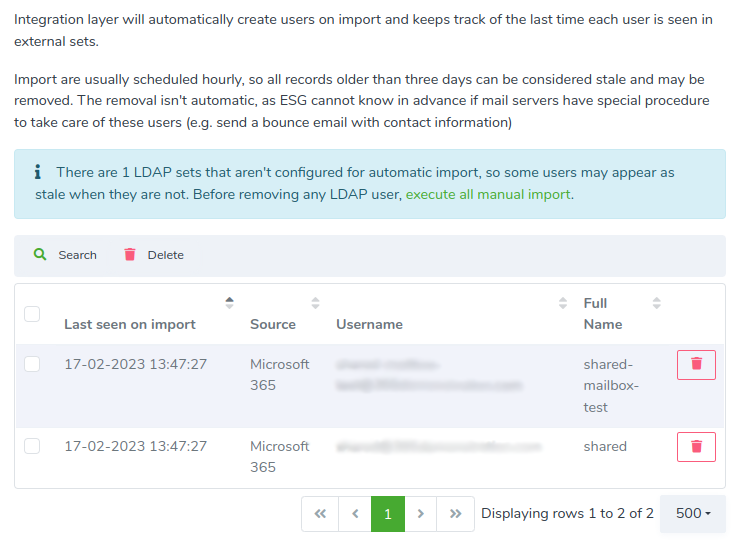This screenshot has width=739, height=541.
Task: Click the green Search magnifier icon
Action: (40, 254)
